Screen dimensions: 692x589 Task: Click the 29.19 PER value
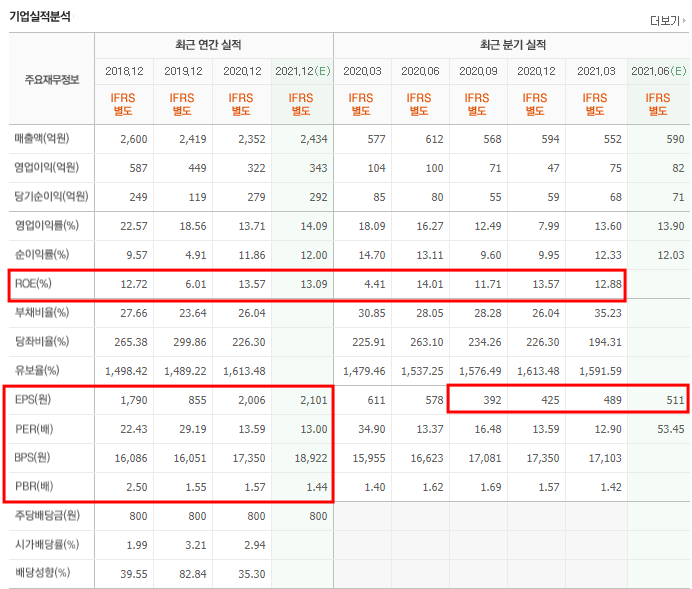193,429
